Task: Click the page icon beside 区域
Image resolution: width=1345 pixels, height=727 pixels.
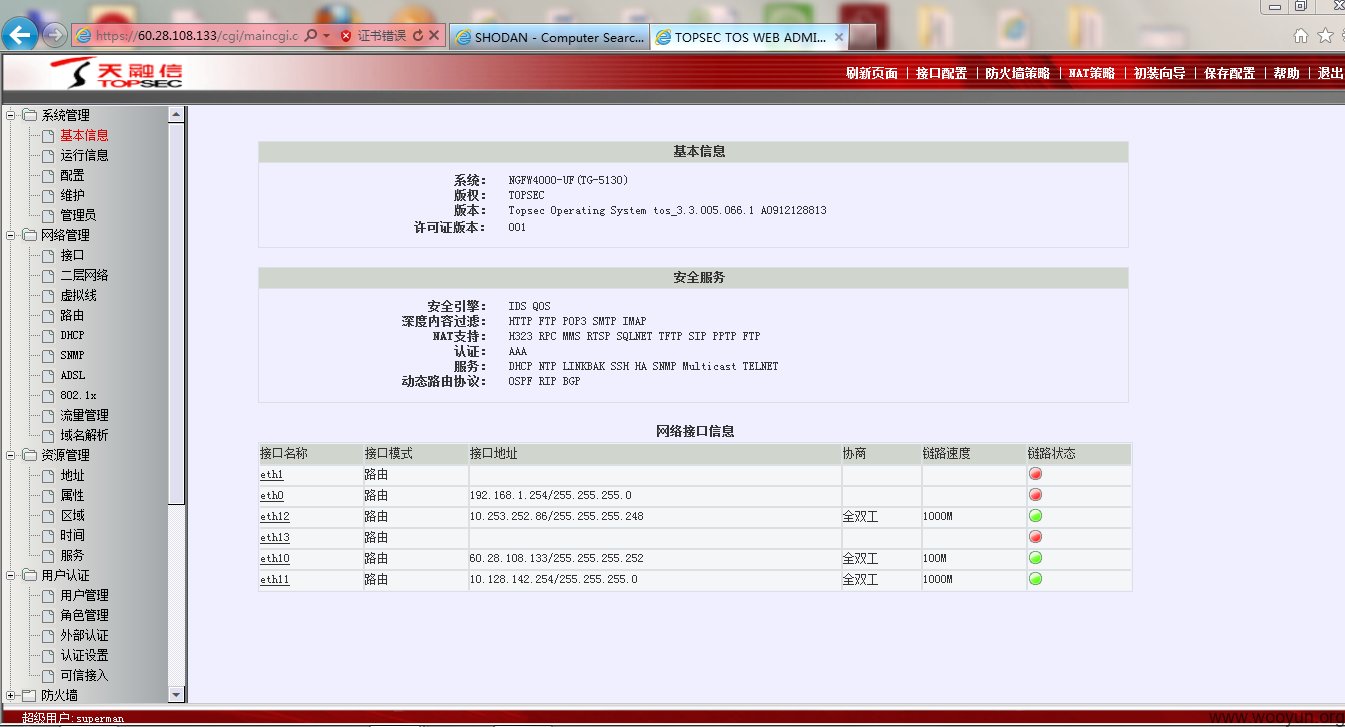Action: [x=48, y=515]
